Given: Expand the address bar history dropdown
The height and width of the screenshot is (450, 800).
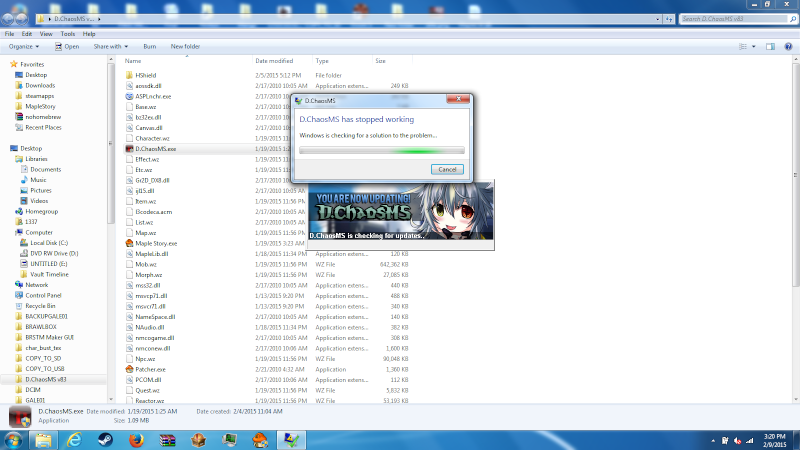Looking at the screenshot, I should pyautogui.click(x=658, y=19).
